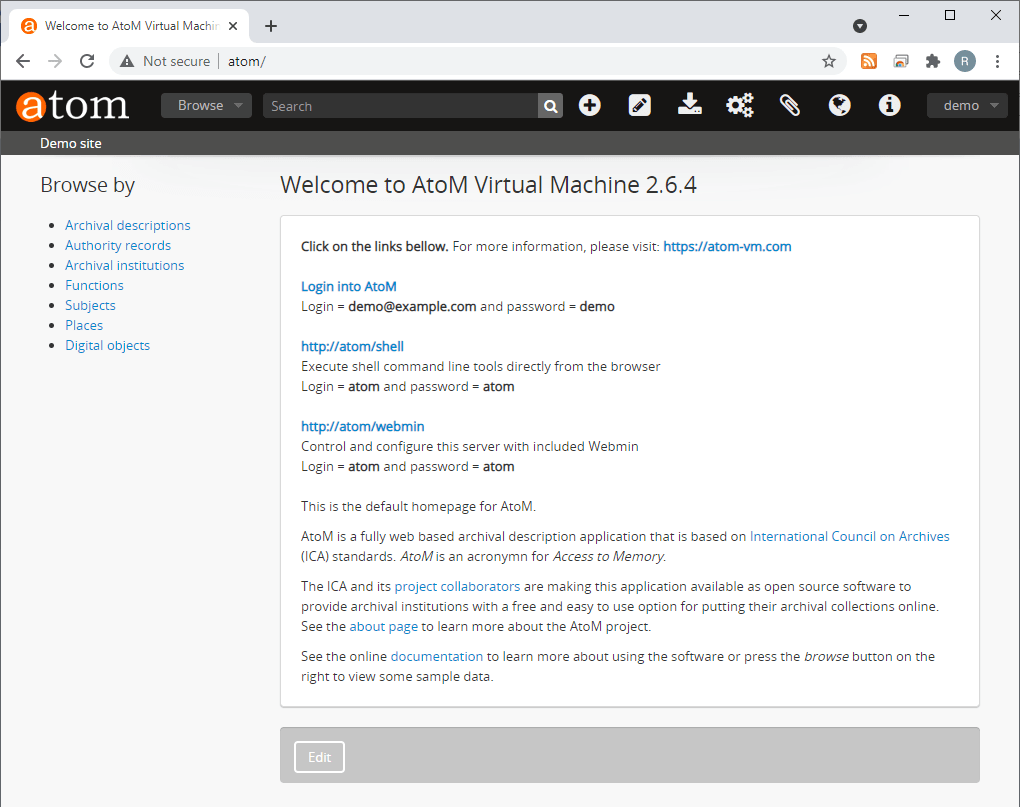Viewport: 1020px width, 807px height.
Task: Click into the Search field
Action: [400, 106]
